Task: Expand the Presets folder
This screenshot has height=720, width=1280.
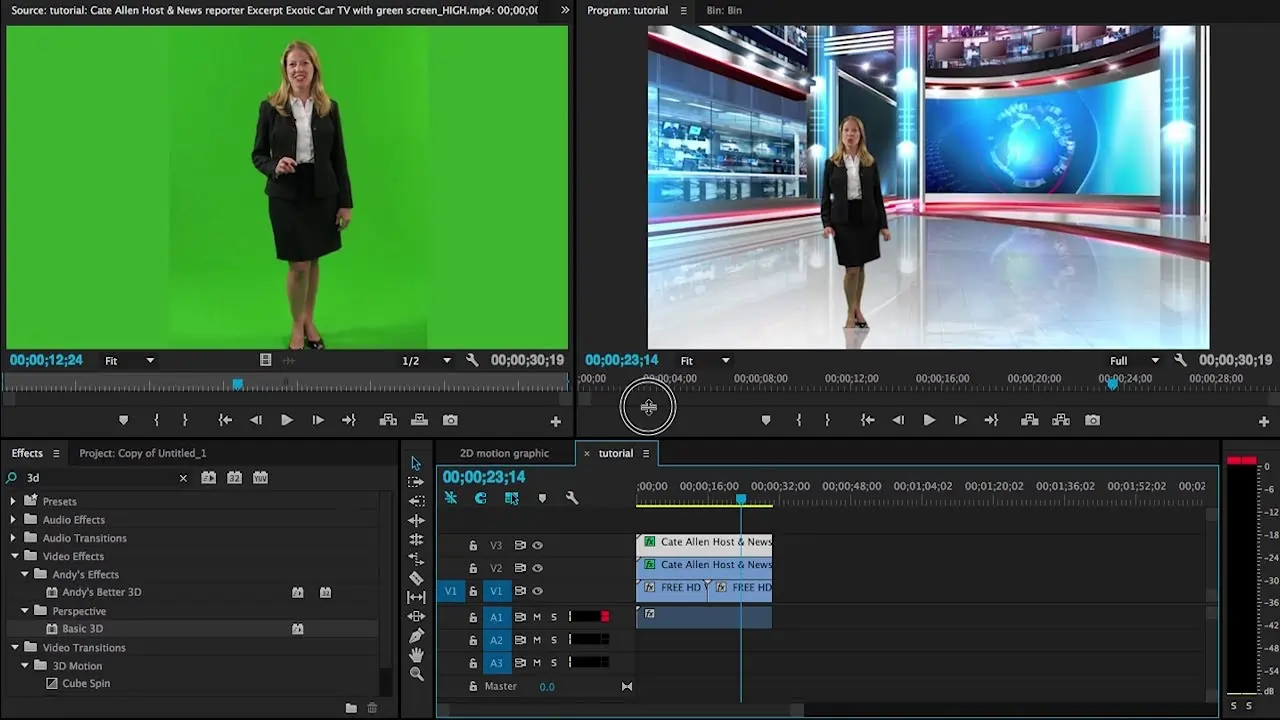Action: (13, 501)
